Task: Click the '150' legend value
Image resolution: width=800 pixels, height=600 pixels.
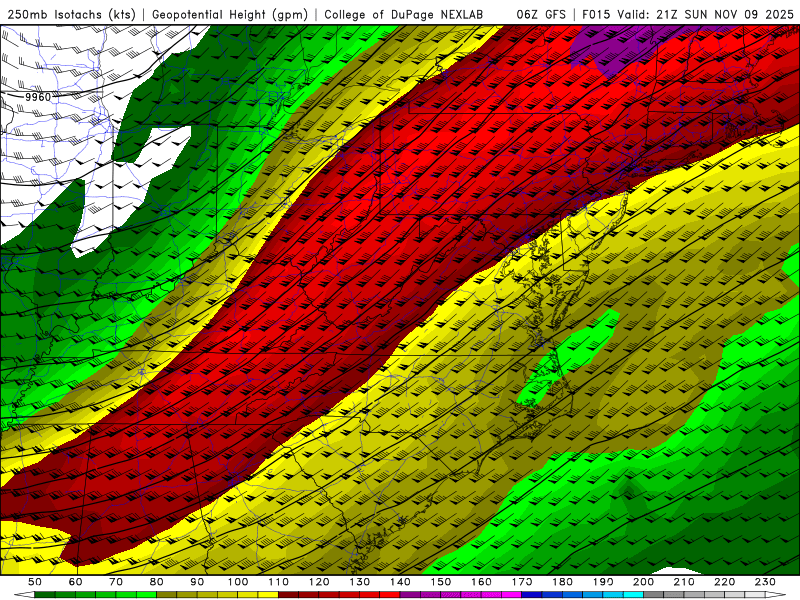Action: (441, 582)
